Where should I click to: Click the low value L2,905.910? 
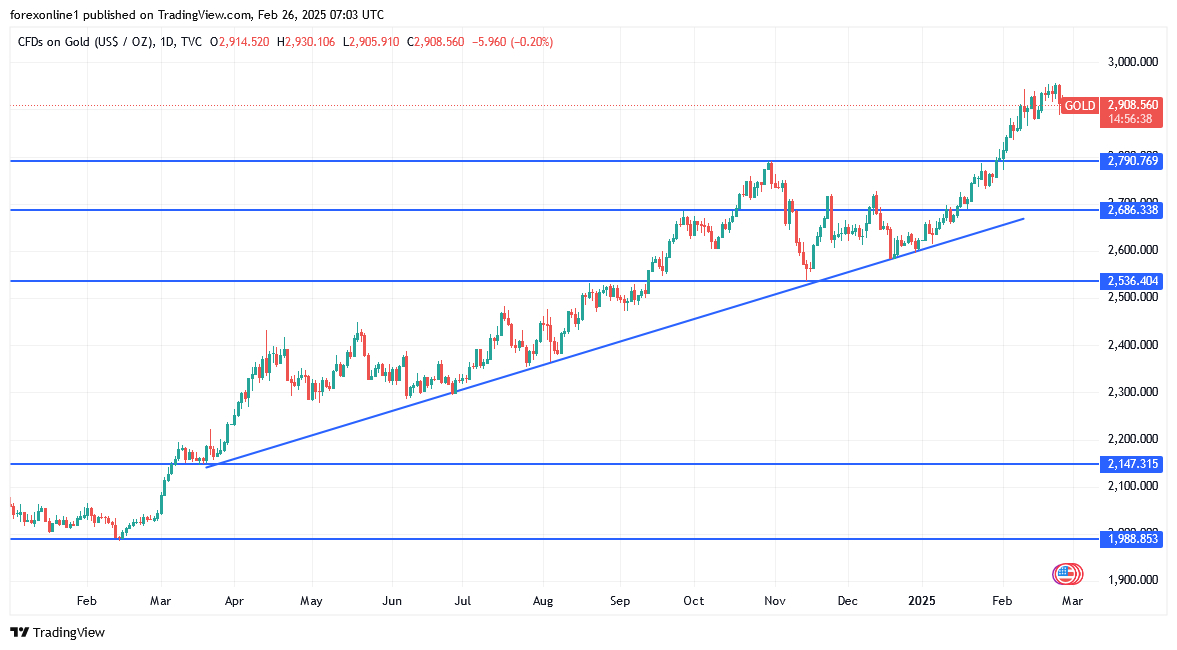[371, 42]
